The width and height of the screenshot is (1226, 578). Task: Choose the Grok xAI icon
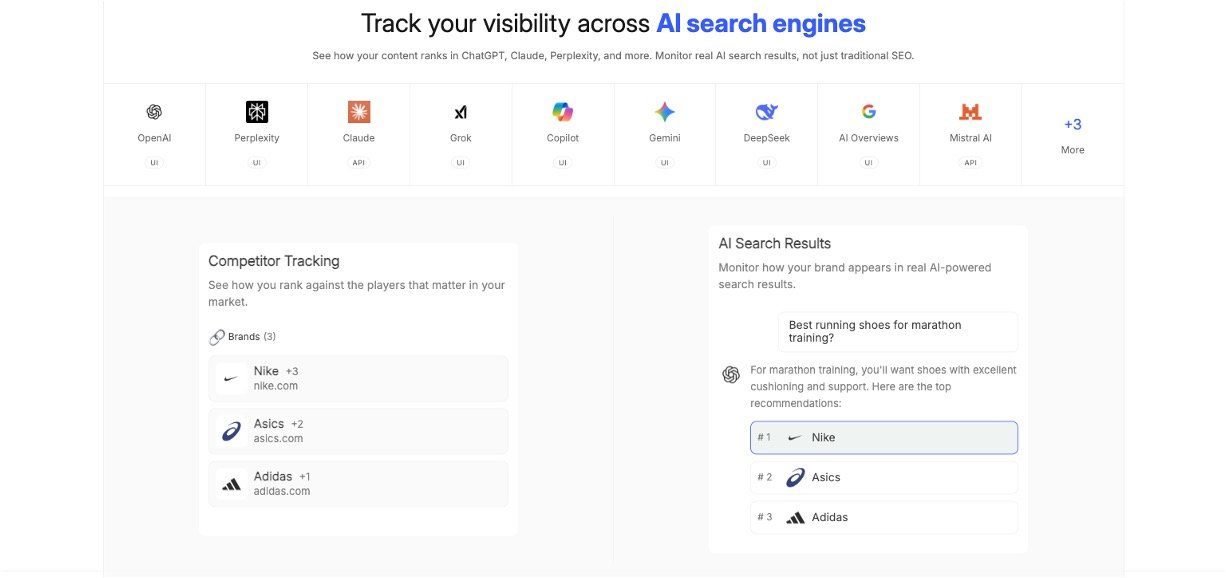click(x=461, y=112)
